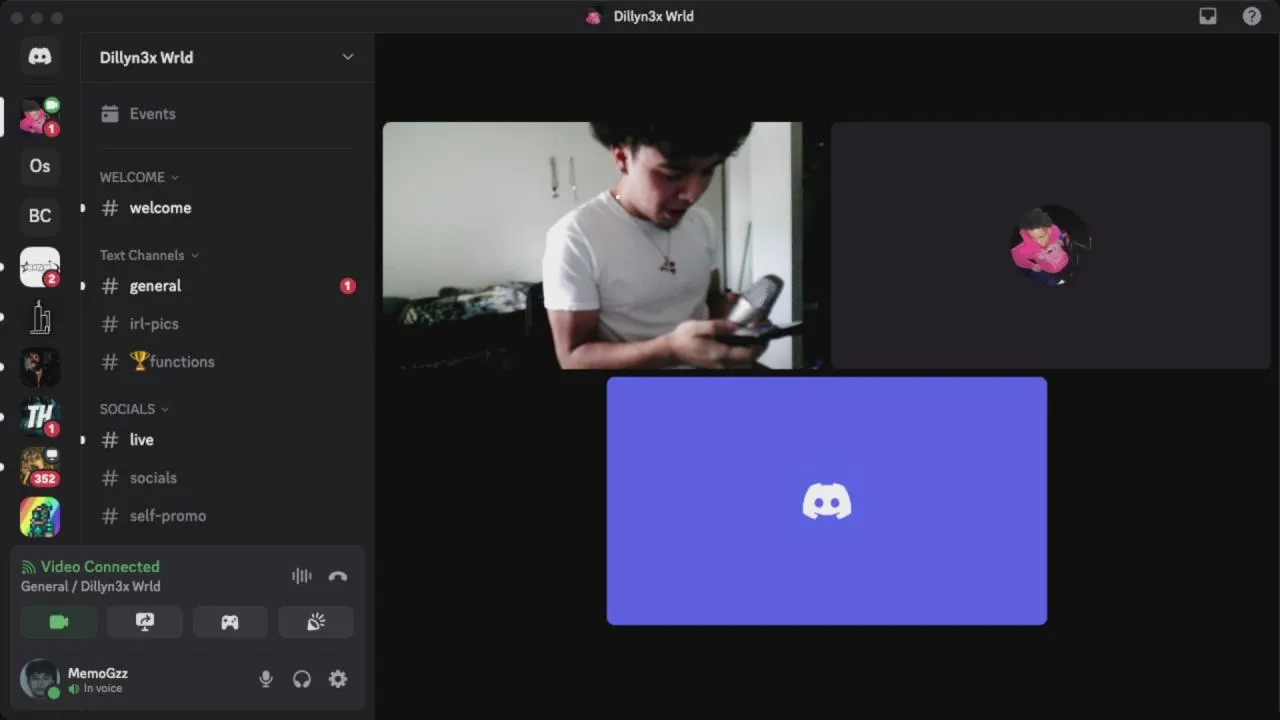1280x720 pixels.
Task: Open the self-promo channel
Action: (227, 516)
